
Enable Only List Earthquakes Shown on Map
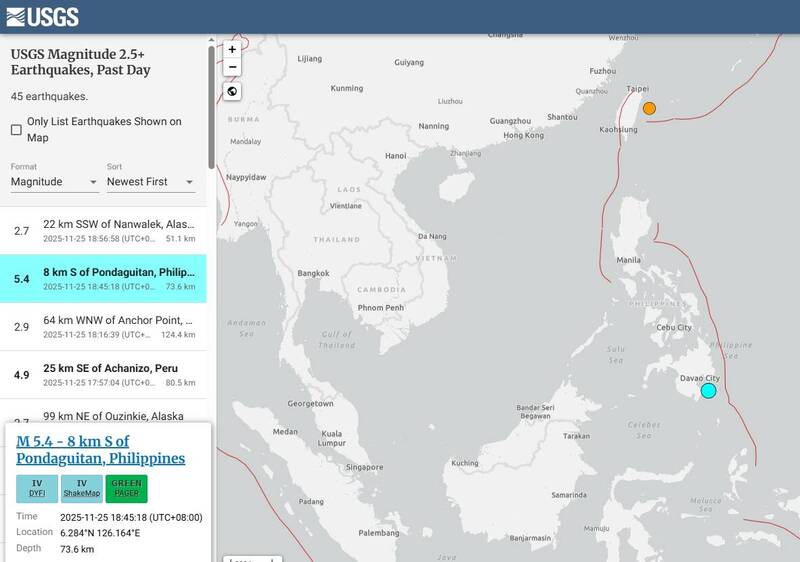pos(16,130)
